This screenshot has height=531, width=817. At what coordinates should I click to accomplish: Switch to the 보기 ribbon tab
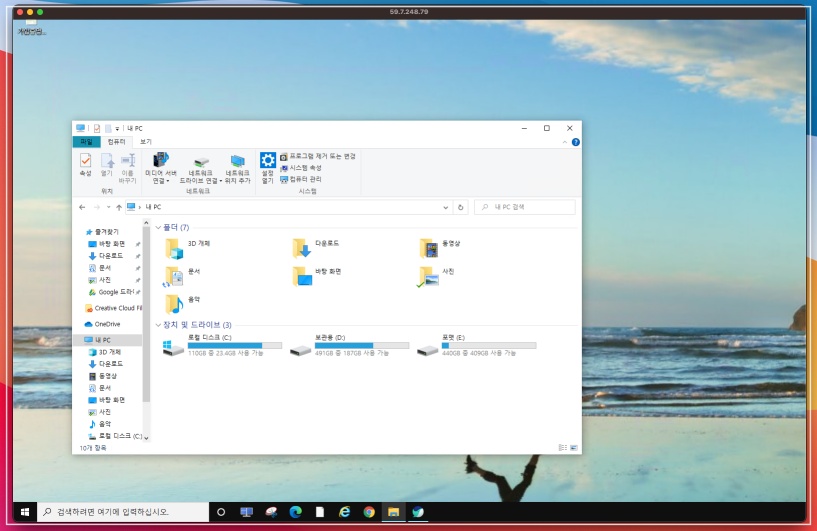146,142
